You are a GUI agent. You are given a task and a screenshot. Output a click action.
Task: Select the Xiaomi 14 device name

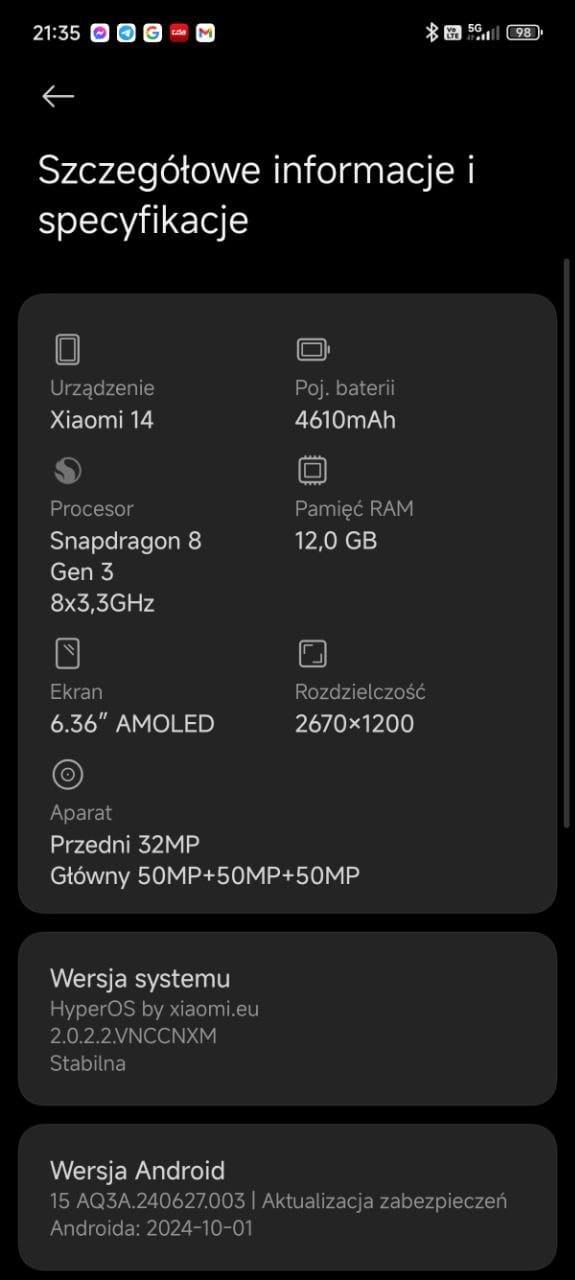[x=102, y=420]
